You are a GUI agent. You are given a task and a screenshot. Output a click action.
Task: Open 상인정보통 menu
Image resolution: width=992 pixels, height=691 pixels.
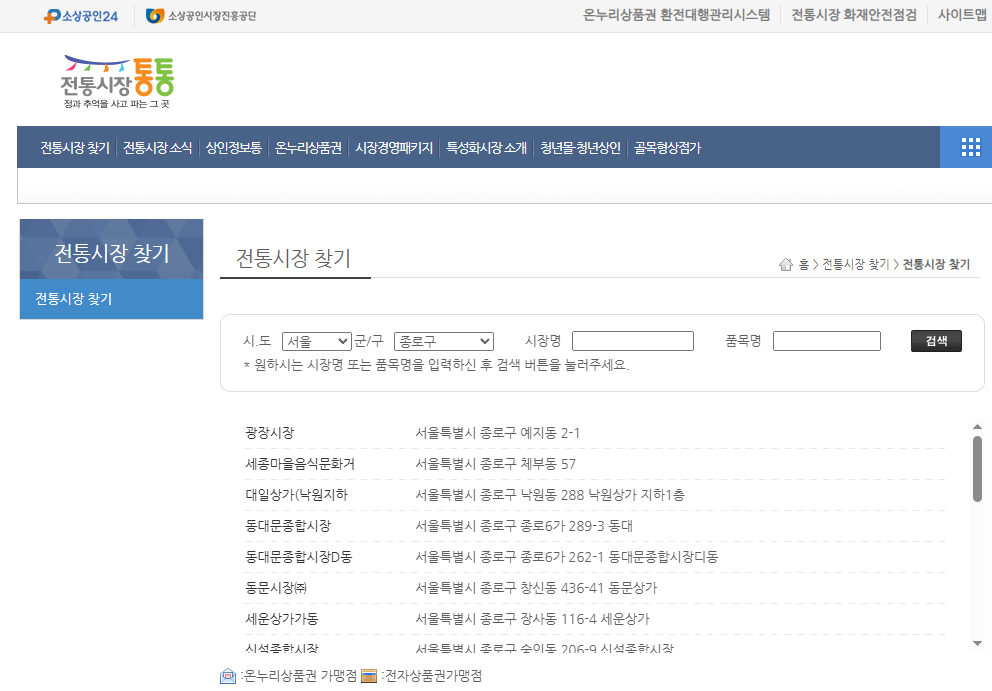click(233, 147)
